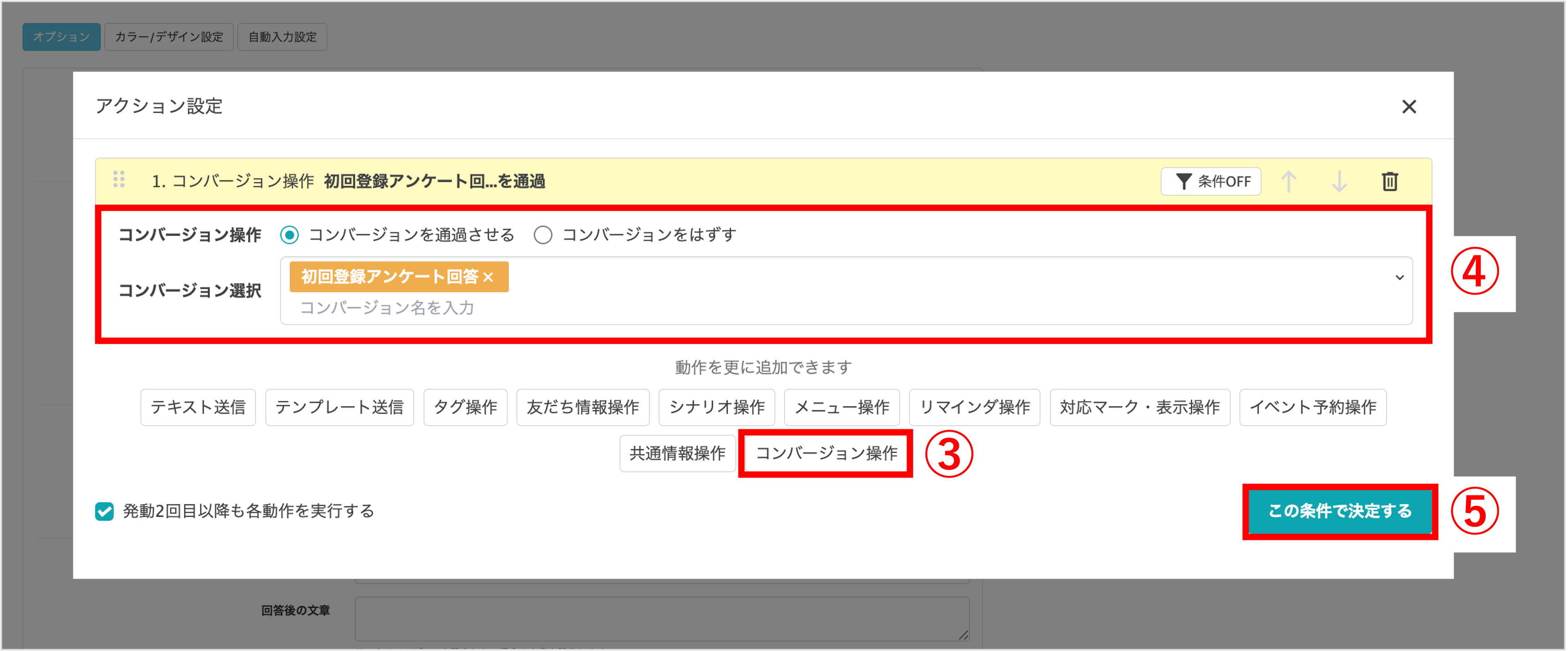Click the trash icon to delete action
Screen dimensions: 1568x651
click(1389, 181)
